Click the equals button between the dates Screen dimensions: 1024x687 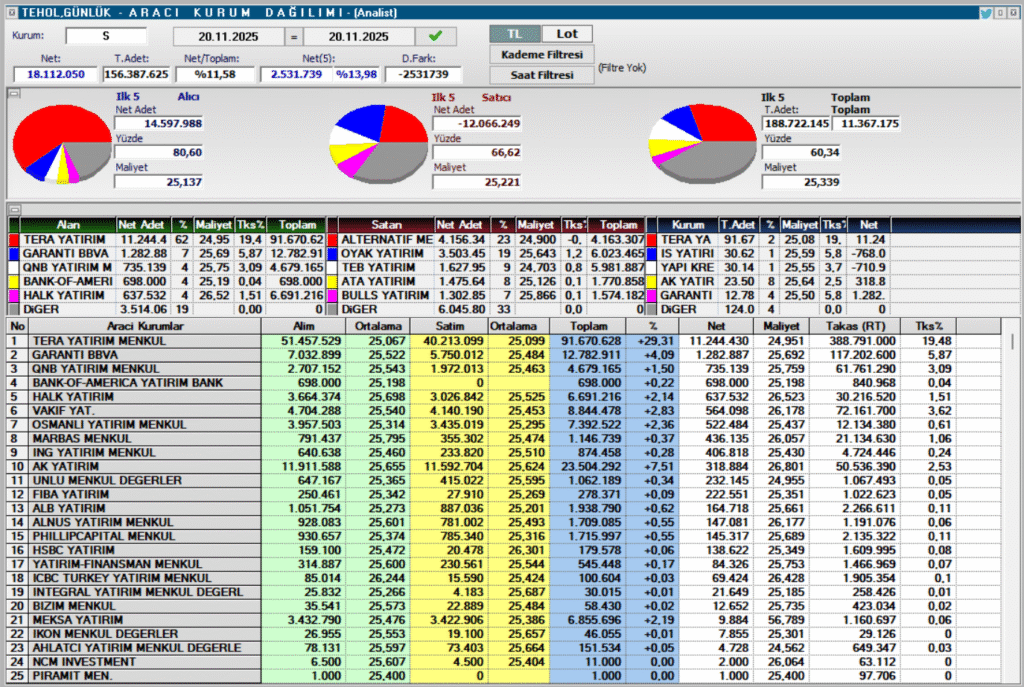click(x=294, y=37)
